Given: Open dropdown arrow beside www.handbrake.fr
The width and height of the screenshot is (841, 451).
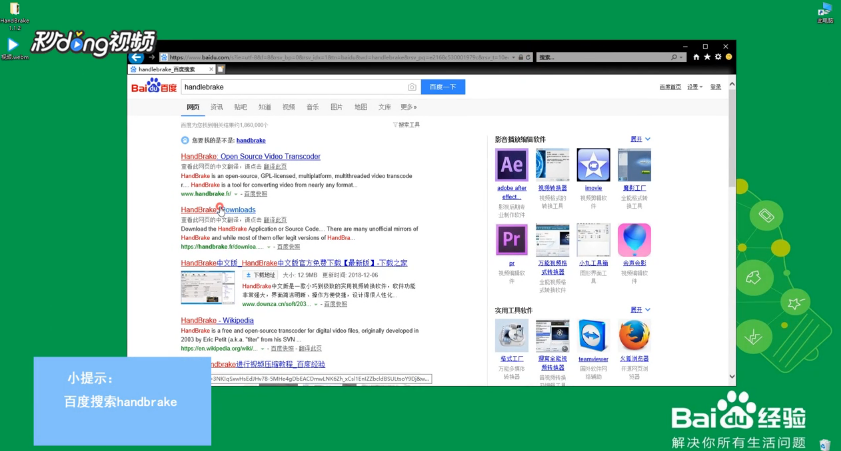Looking at the screenshot, I should tap(235, 194).
